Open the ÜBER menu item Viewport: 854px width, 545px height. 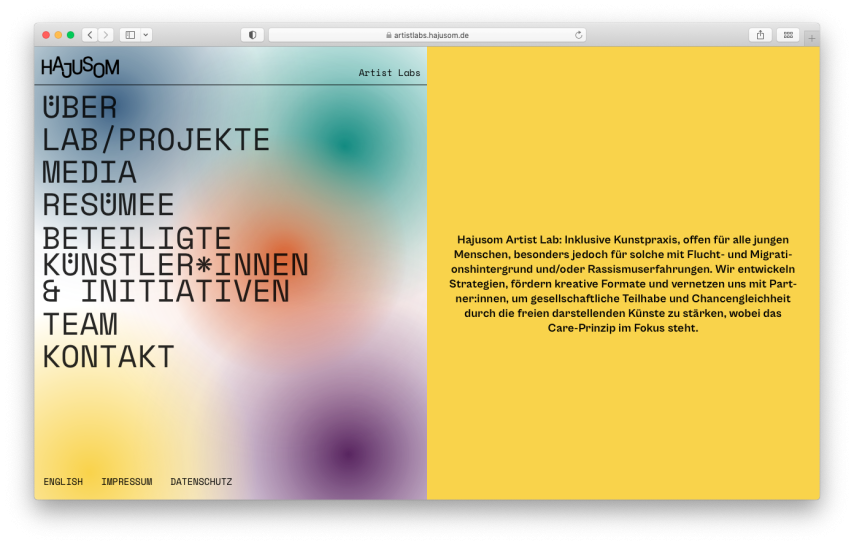80,108
